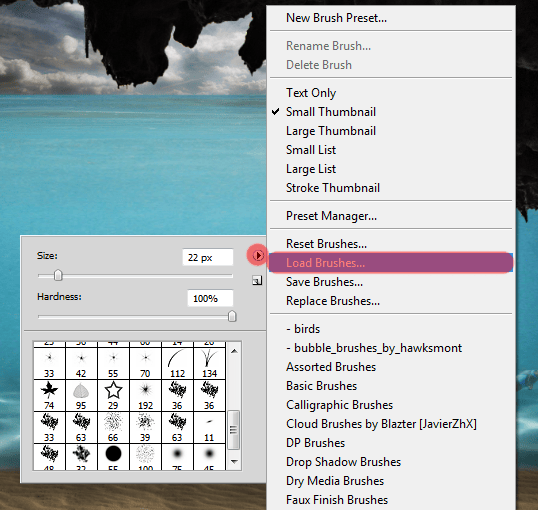Click the brush Size value field
This screenshot has height=510, width=538.
[x=208, y=257]
